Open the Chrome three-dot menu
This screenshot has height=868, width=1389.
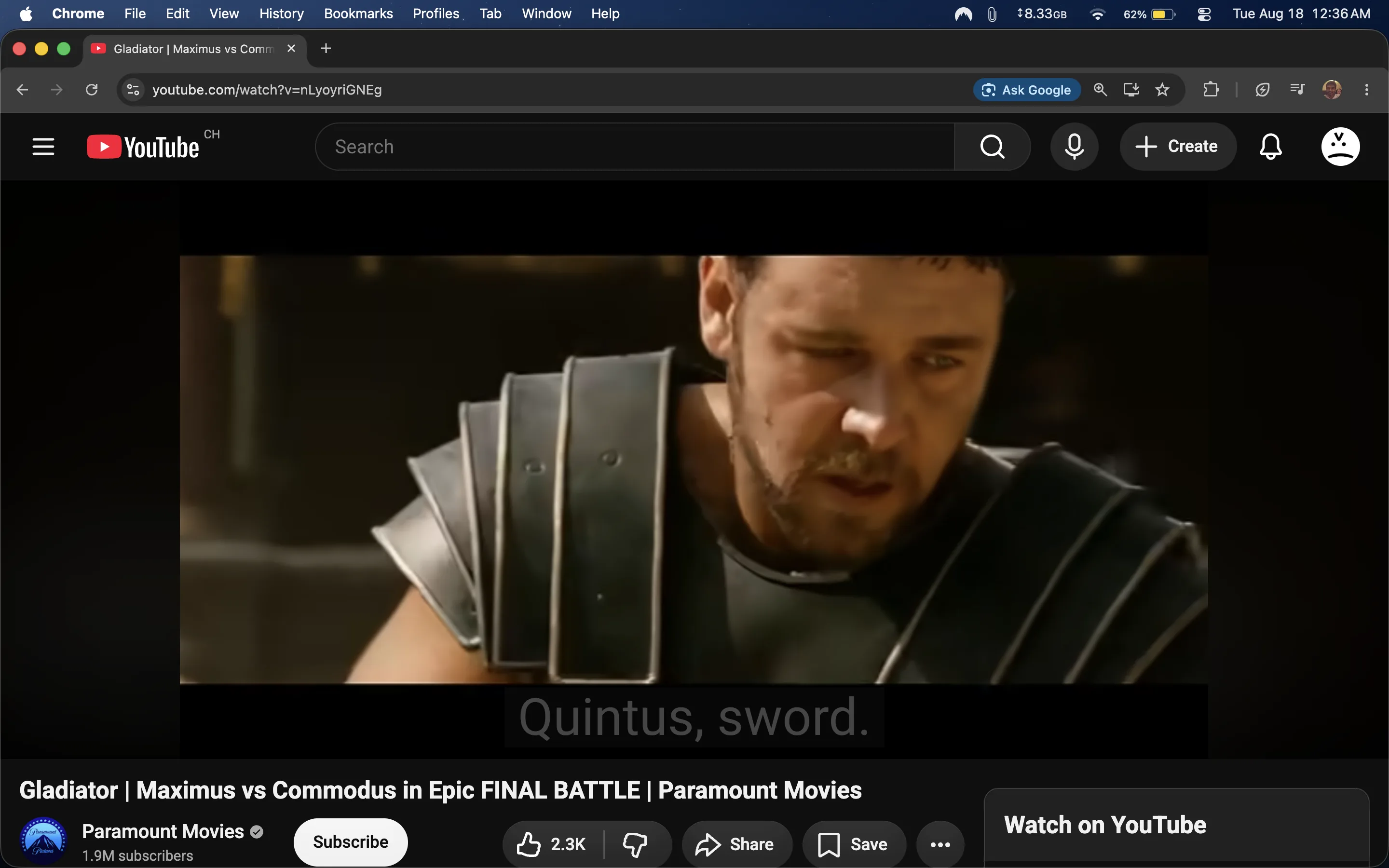click(1367, 90)
